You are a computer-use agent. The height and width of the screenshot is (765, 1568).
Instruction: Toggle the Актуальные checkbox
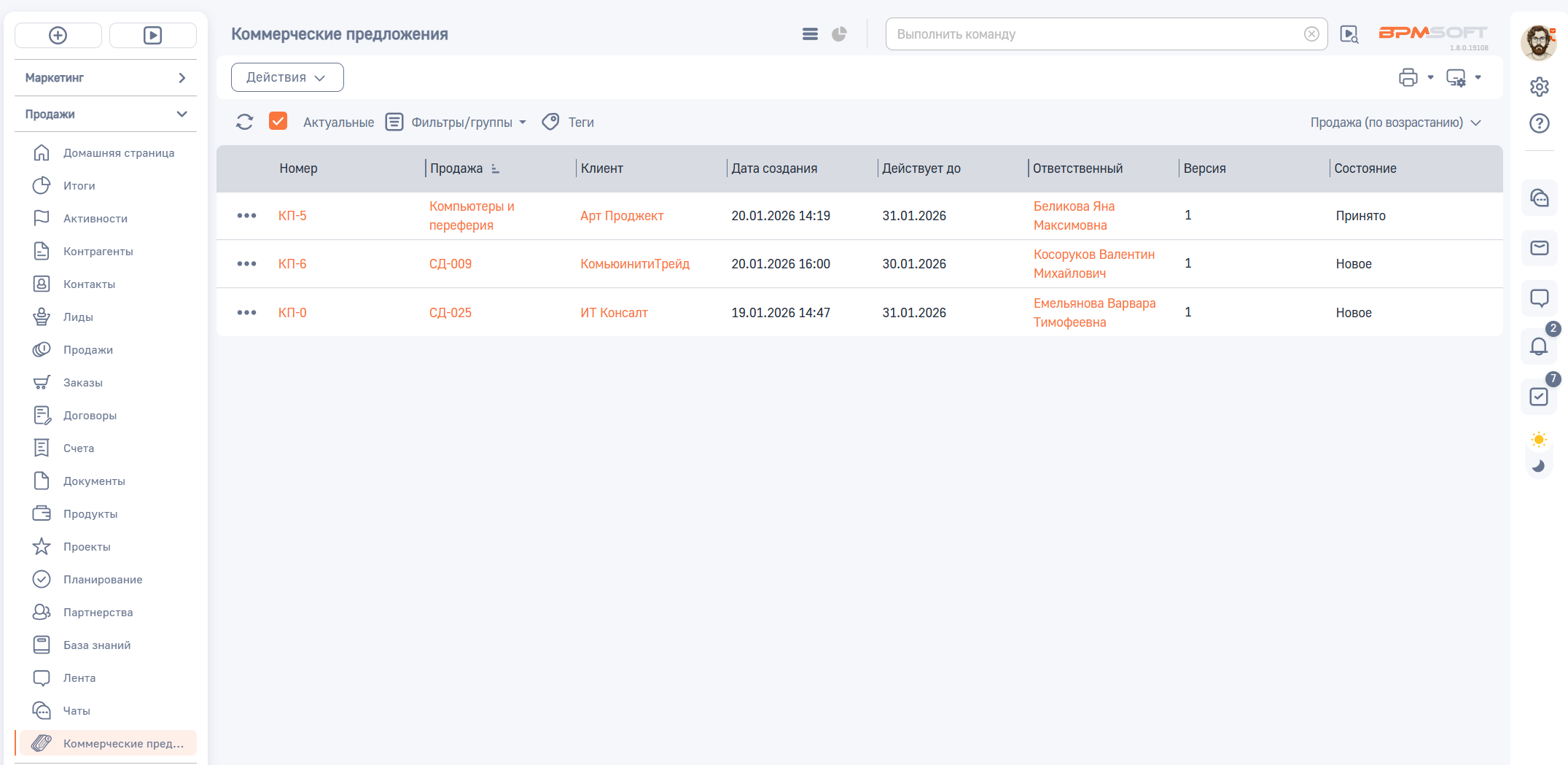tap(278, 121)
